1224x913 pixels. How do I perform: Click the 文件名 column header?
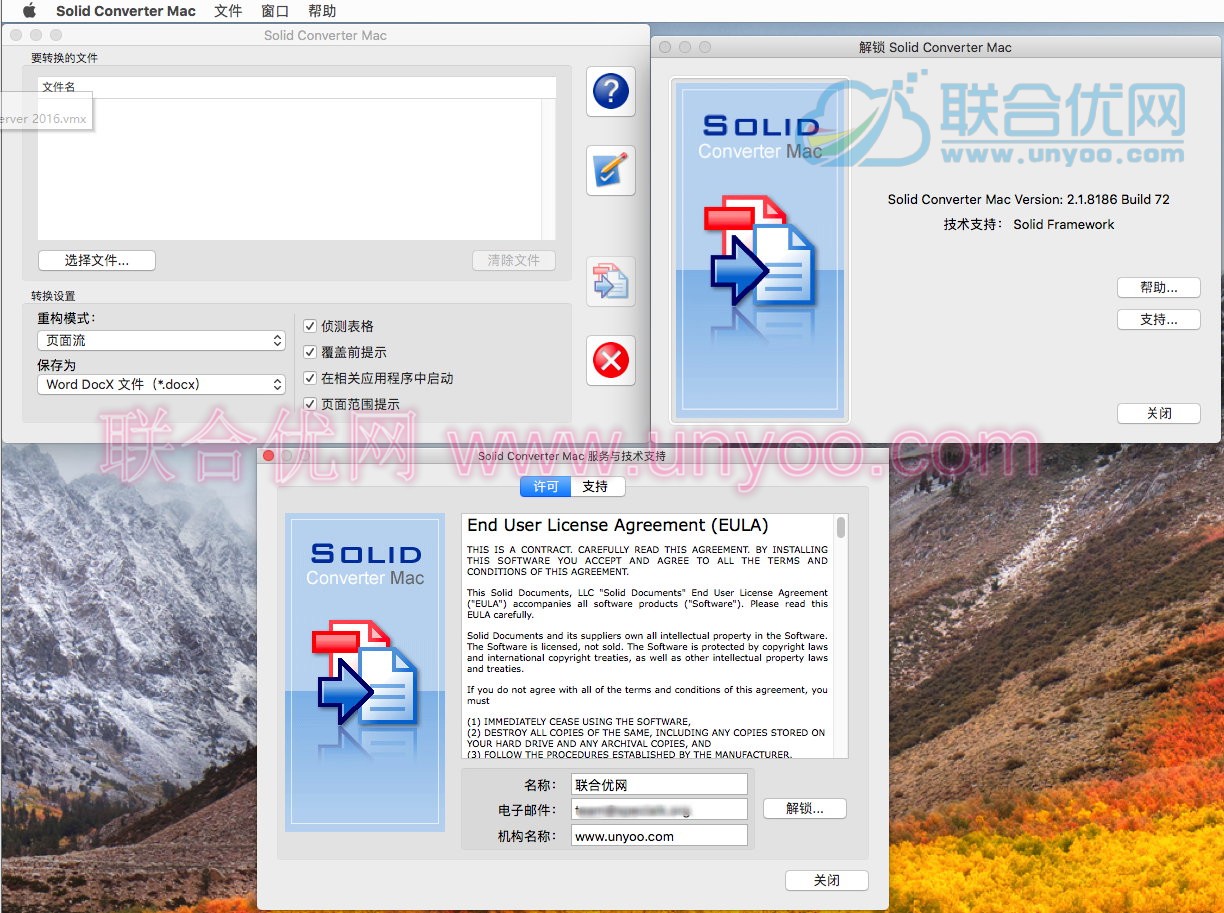(296, 87)
